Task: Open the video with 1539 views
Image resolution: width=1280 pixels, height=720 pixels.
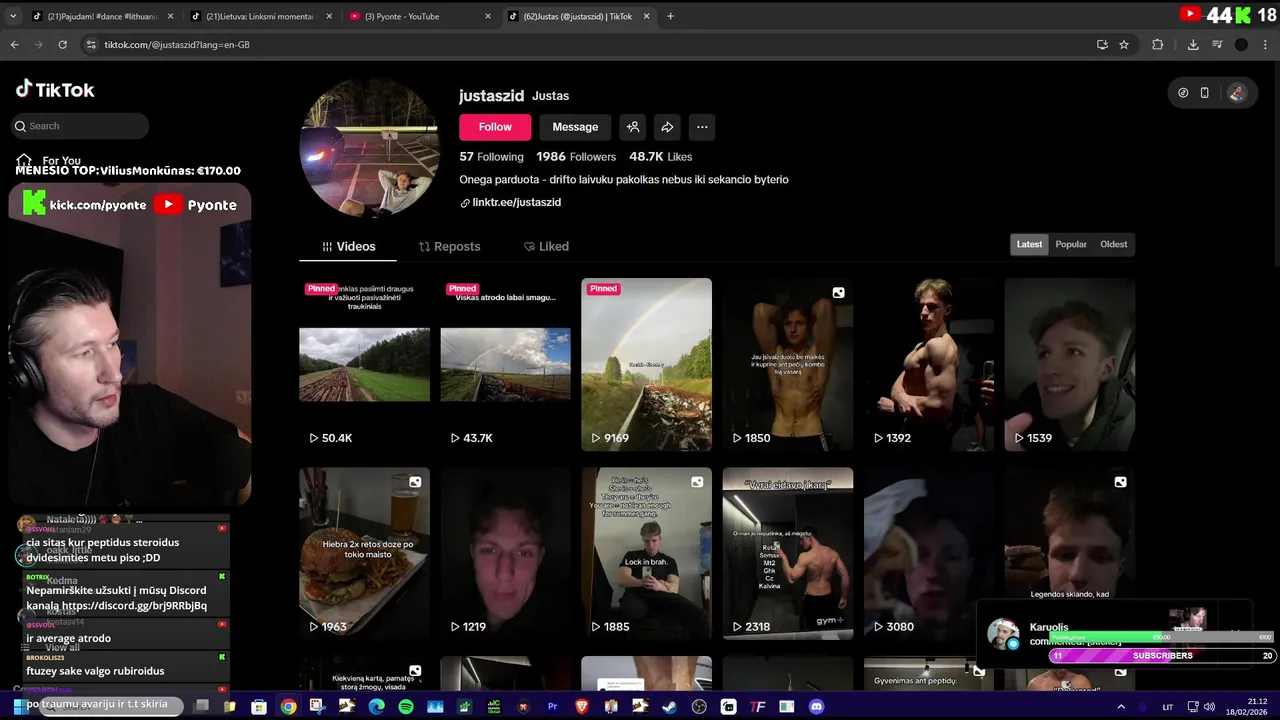Action: pos(1070,364)
